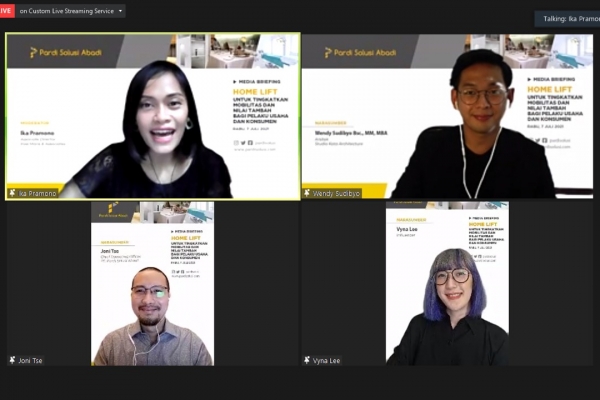Select Ika Pramono's video tile
The height and width of the screenshot is (400, 600).
[152, 117]
